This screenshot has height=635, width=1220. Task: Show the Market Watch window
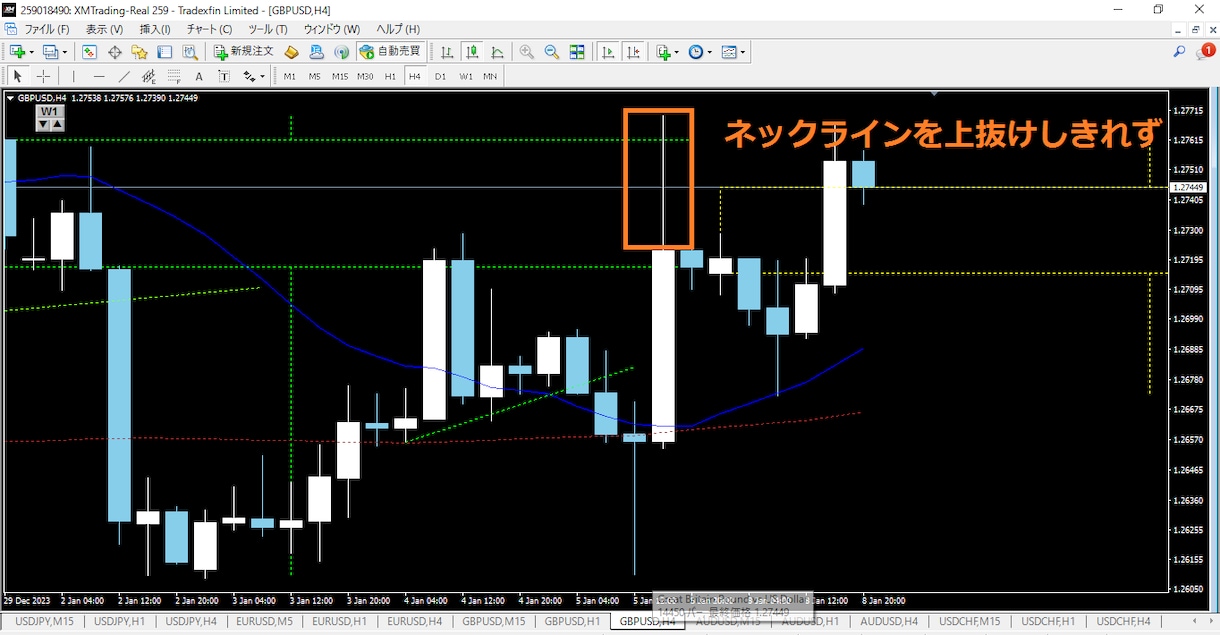point(90,52)
